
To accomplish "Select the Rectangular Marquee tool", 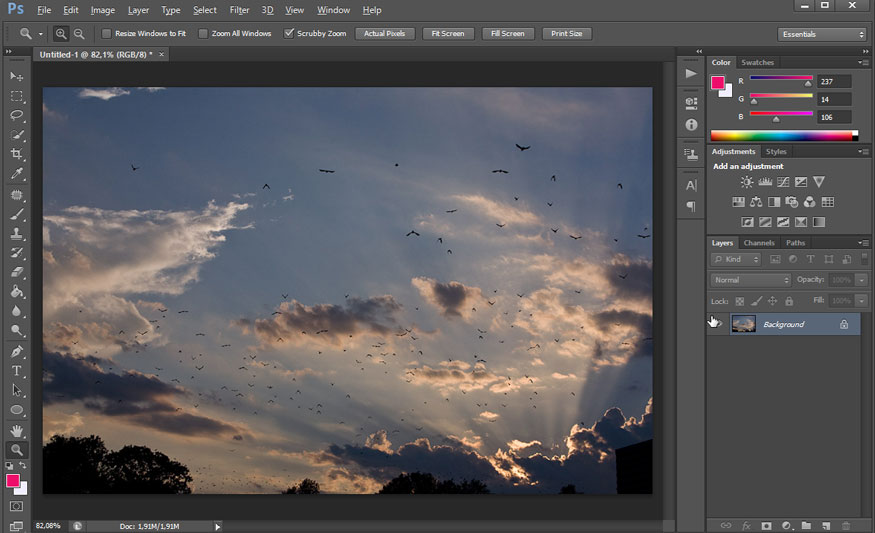I will 16,96.
